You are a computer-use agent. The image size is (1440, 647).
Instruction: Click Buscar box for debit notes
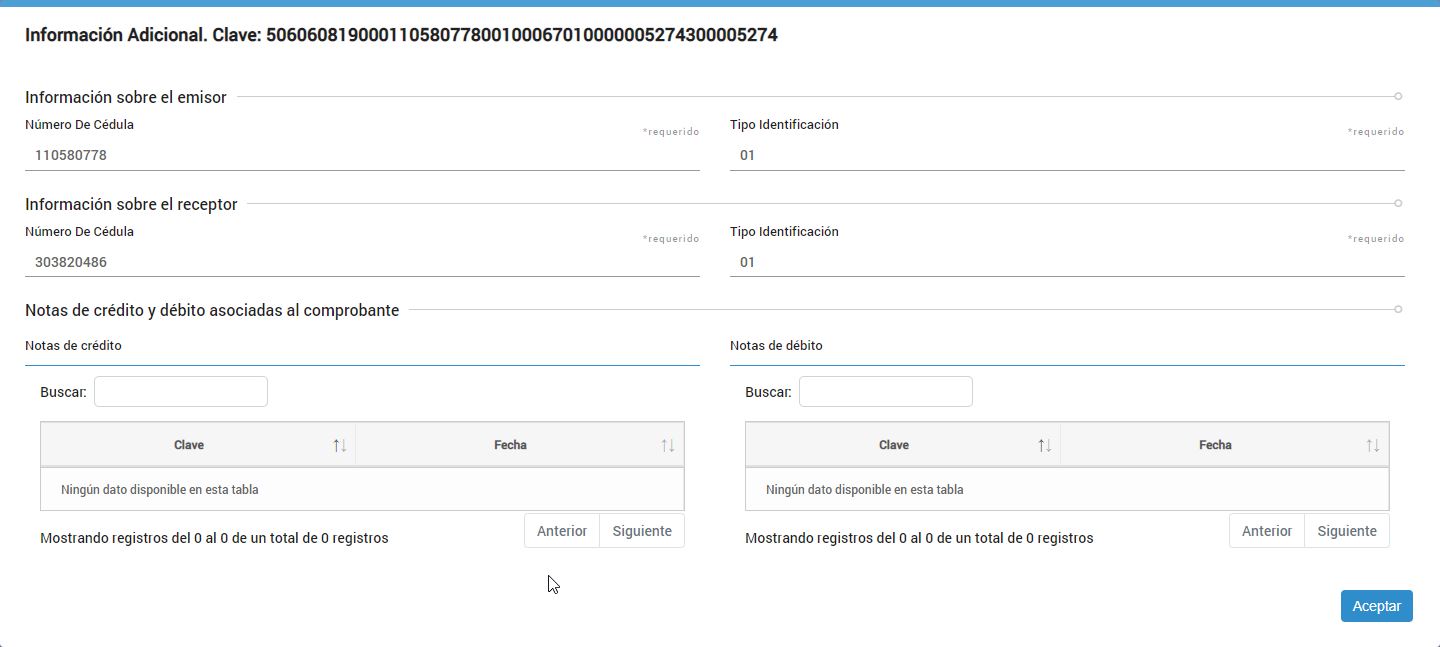(886, 392)
